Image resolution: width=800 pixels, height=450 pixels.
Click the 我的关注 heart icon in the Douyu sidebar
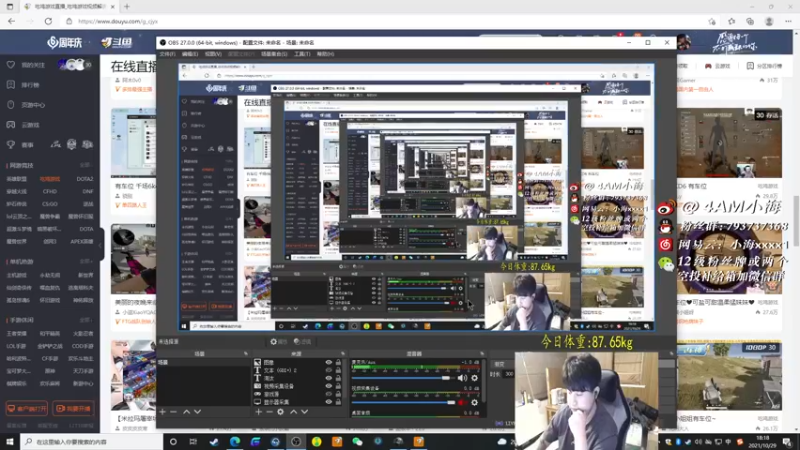point(11,65)
